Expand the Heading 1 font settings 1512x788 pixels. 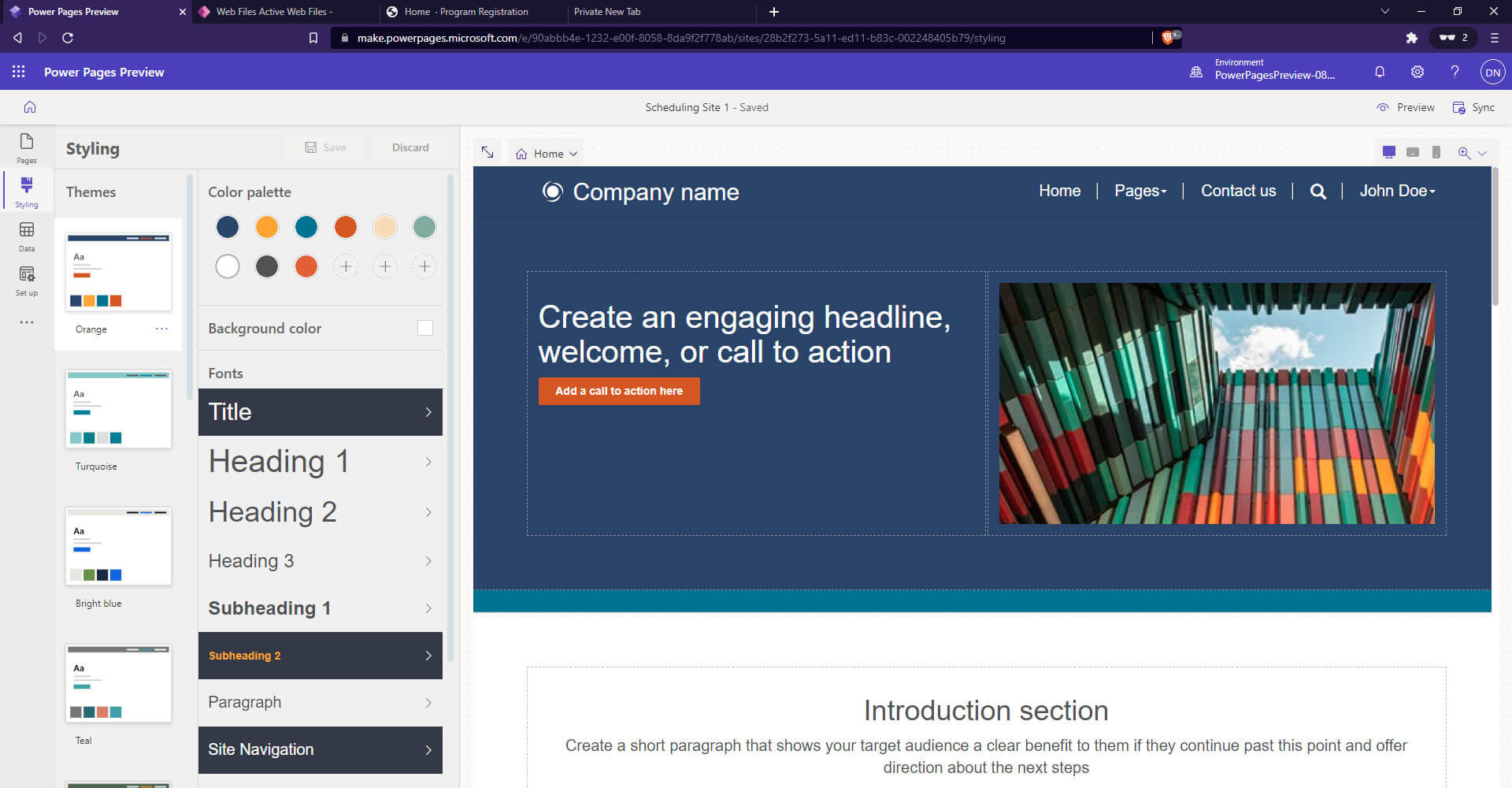click(320, 462)
